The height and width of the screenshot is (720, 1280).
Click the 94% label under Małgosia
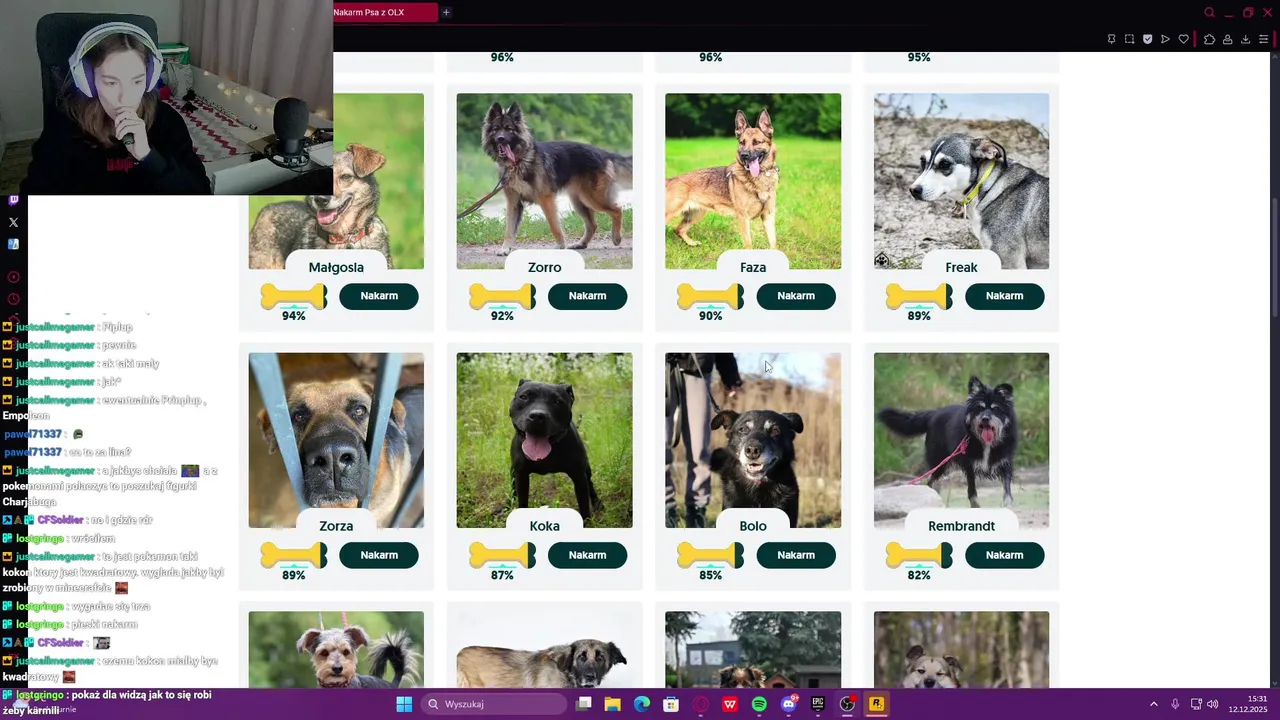[x=293, y=316]
